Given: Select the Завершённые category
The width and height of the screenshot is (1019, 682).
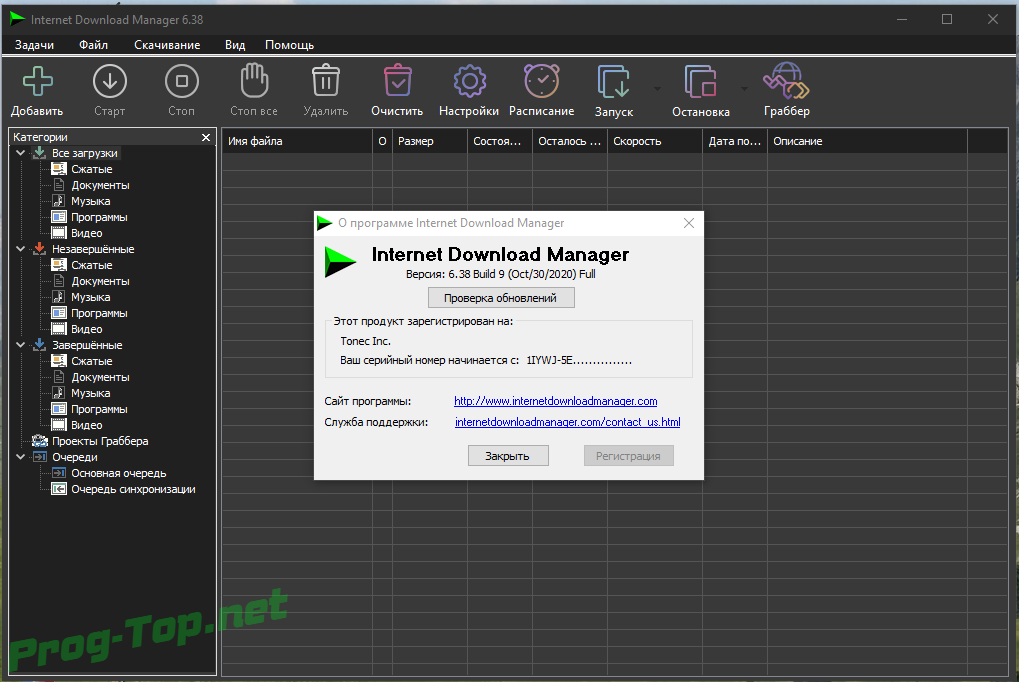Looking at the screenshot, I should 87,345.
